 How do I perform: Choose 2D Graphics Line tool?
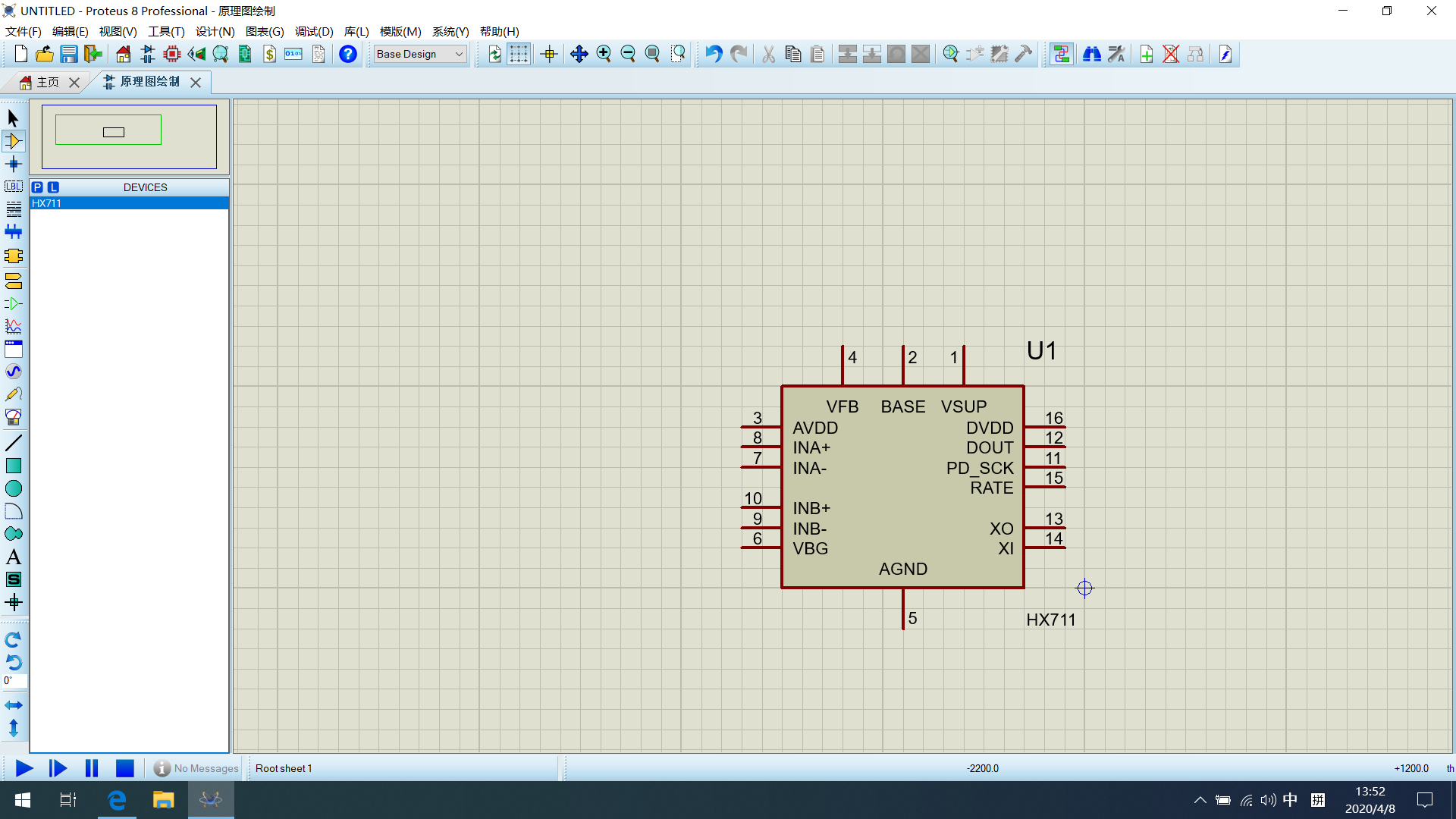click(14, 443)
